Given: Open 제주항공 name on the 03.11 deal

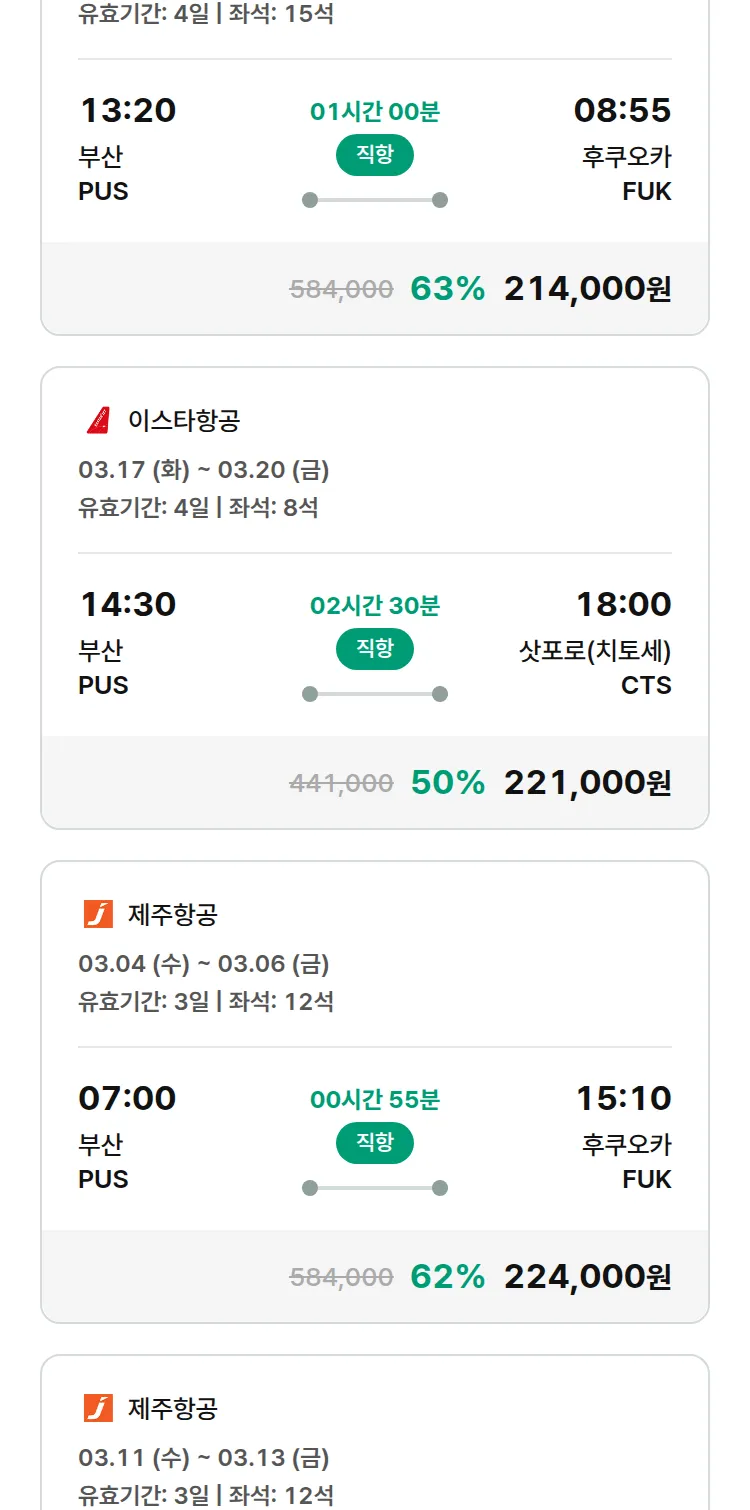Looking at the screenshot, I should (173, 1408).
